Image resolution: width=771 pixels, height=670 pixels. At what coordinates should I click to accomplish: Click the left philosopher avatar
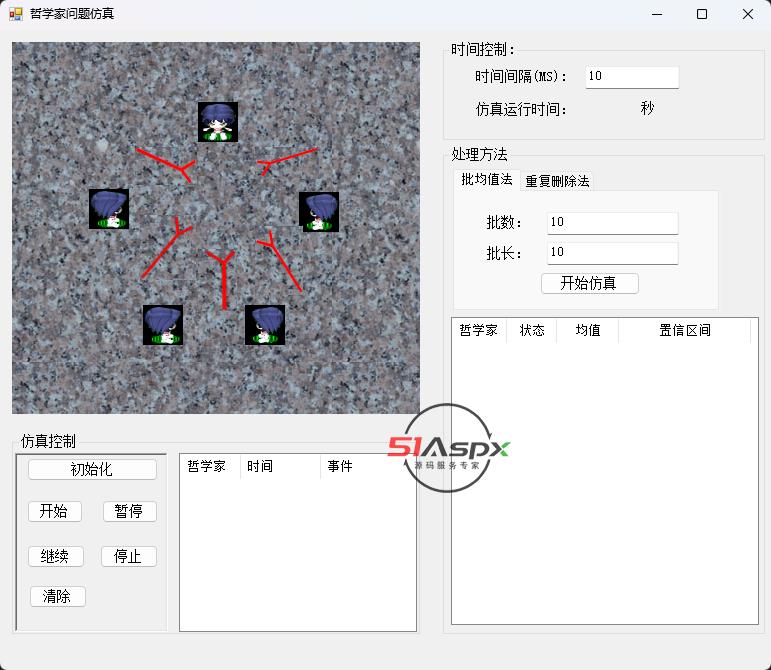(x=109, y=209)
